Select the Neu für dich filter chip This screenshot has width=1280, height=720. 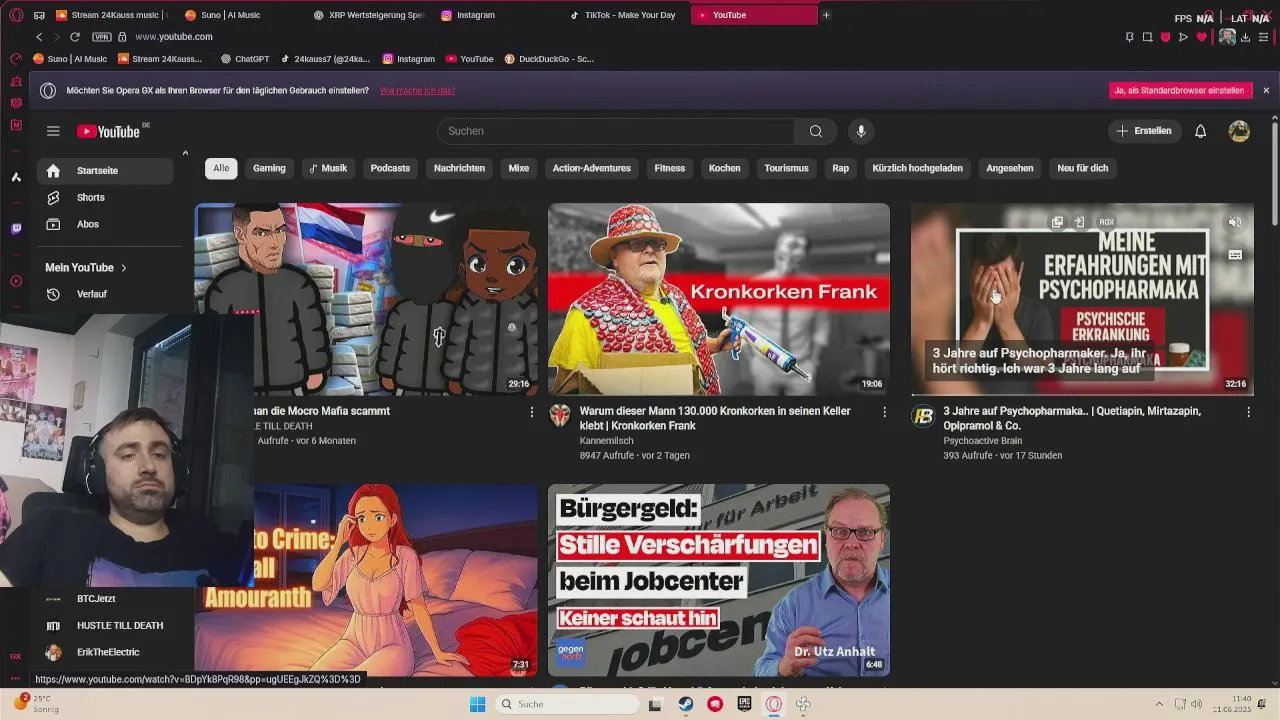(x=1083, y=168)
